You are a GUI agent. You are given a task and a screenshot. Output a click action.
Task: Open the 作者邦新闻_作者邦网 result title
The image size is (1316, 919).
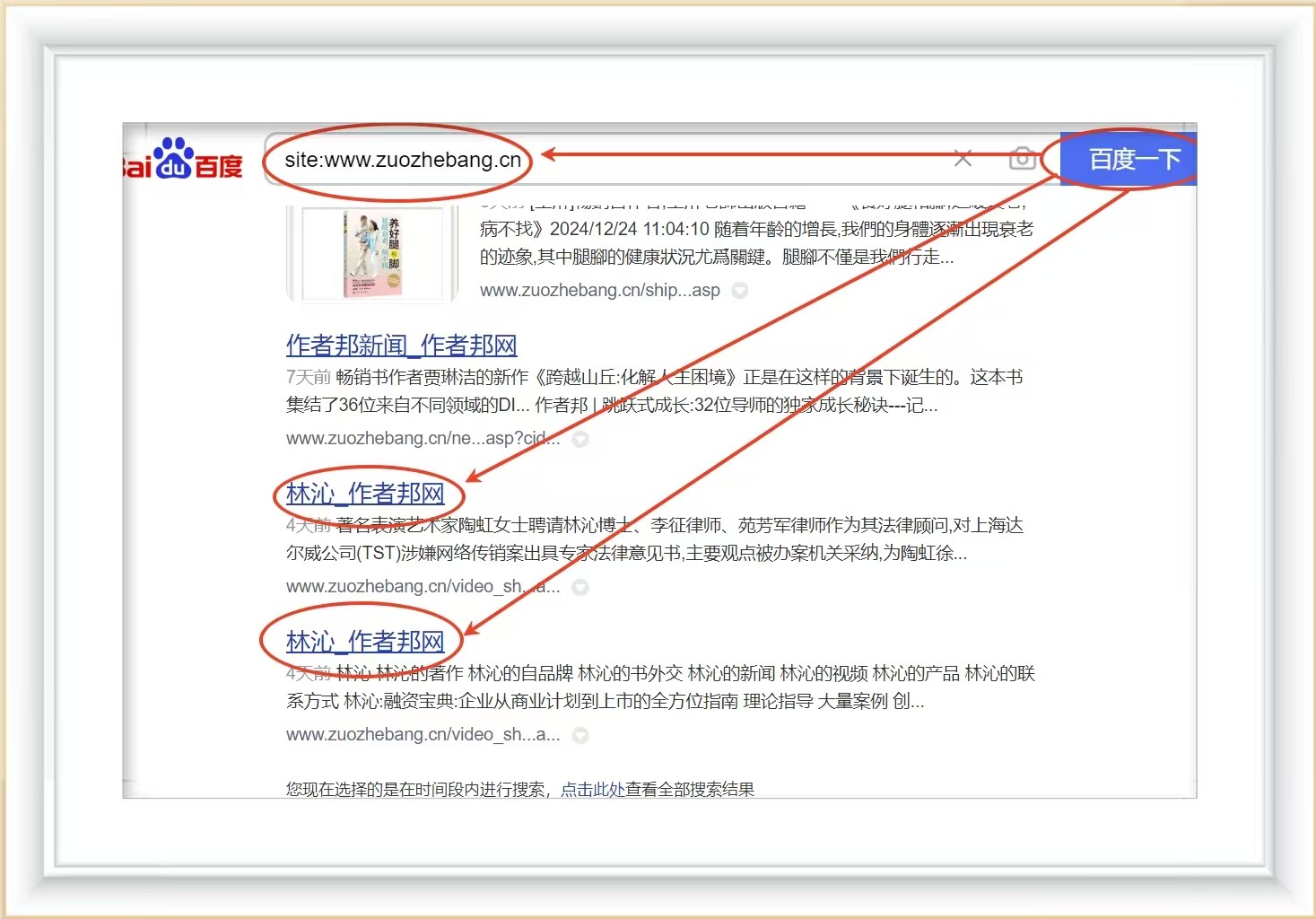[x=401, y=346]
